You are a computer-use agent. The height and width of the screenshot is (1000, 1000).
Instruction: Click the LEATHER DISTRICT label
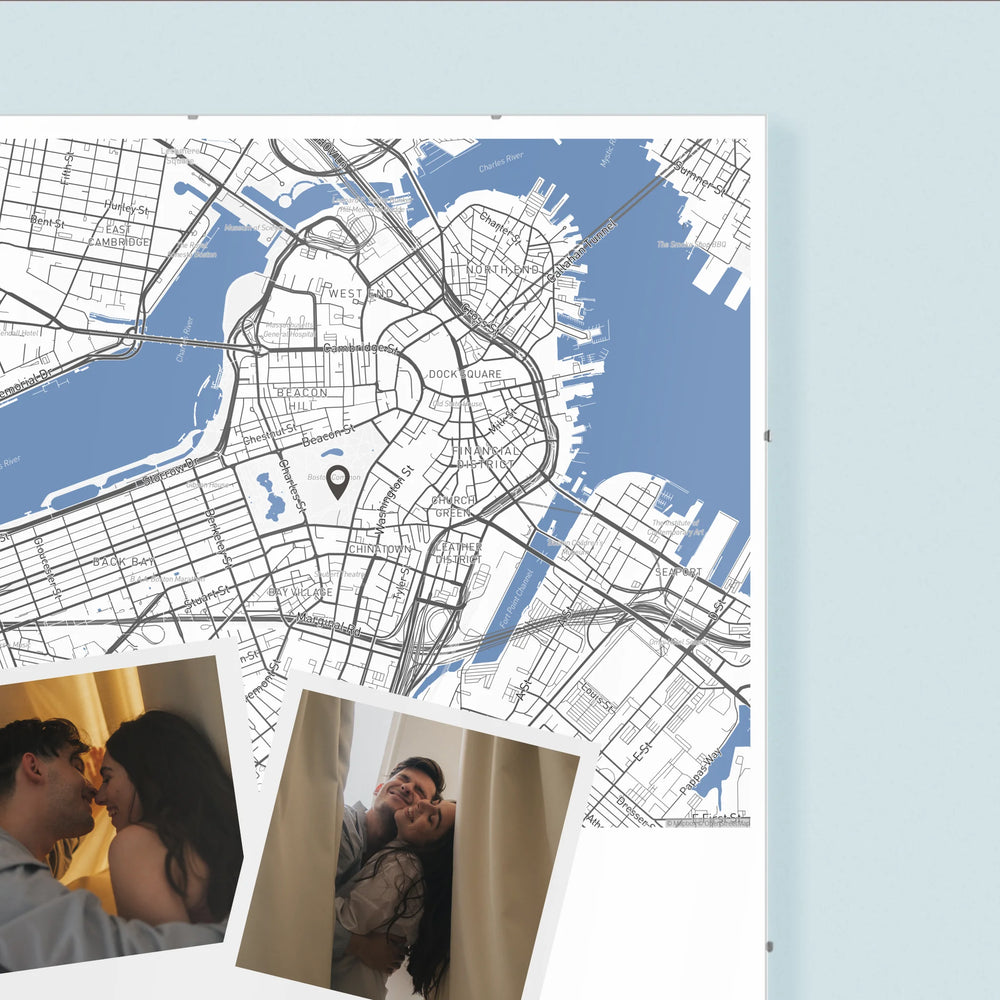456,553
